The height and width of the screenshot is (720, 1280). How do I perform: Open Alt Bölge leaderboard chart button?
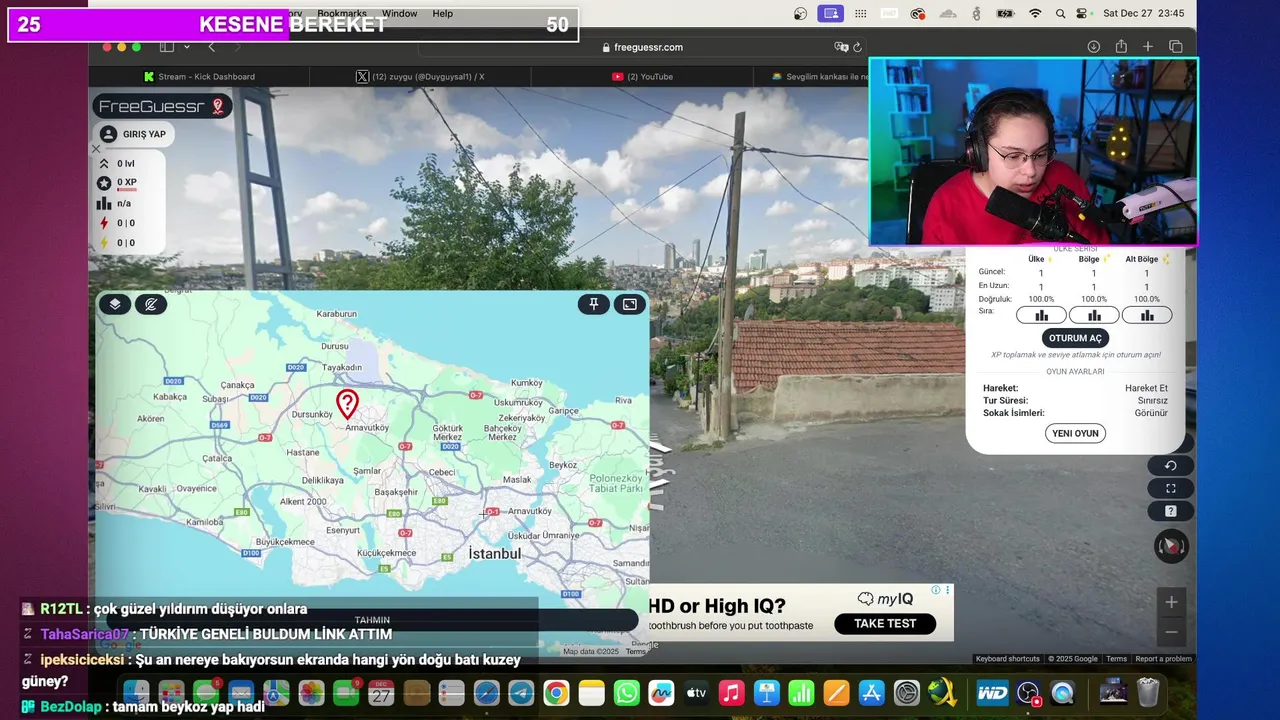pos(1147,315)
